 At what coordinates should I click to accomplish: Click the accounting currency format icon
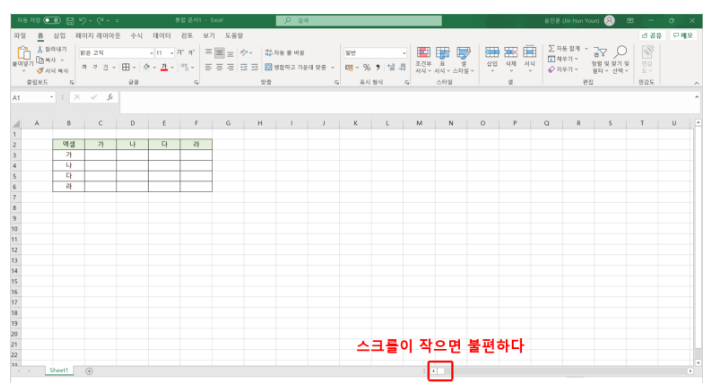pos(349,67)
